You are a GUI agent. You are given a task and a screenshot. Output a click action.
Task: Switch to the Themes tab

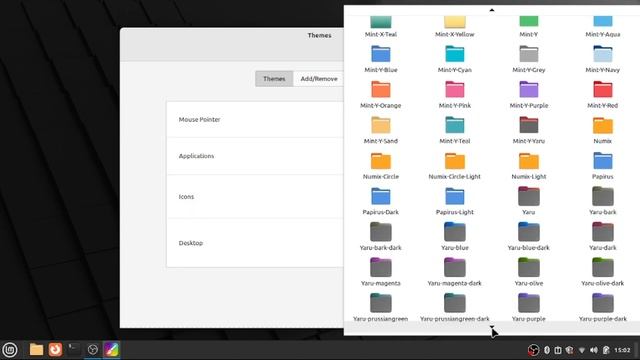(274, 79)
